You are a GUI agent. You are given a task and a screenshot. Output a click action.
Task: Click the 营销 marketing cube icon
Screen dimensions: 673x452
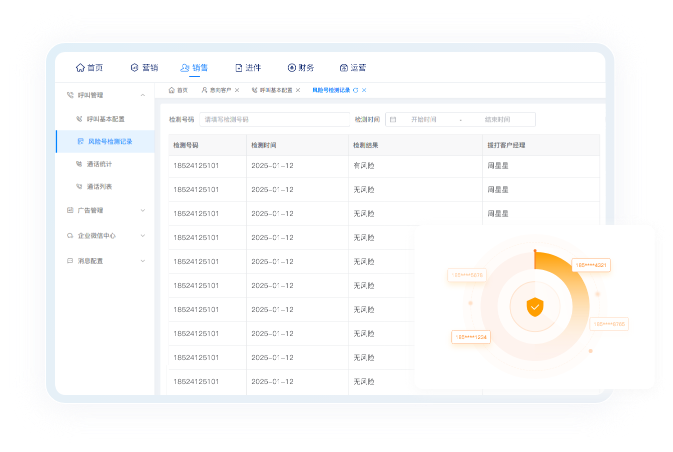(134, 68)
